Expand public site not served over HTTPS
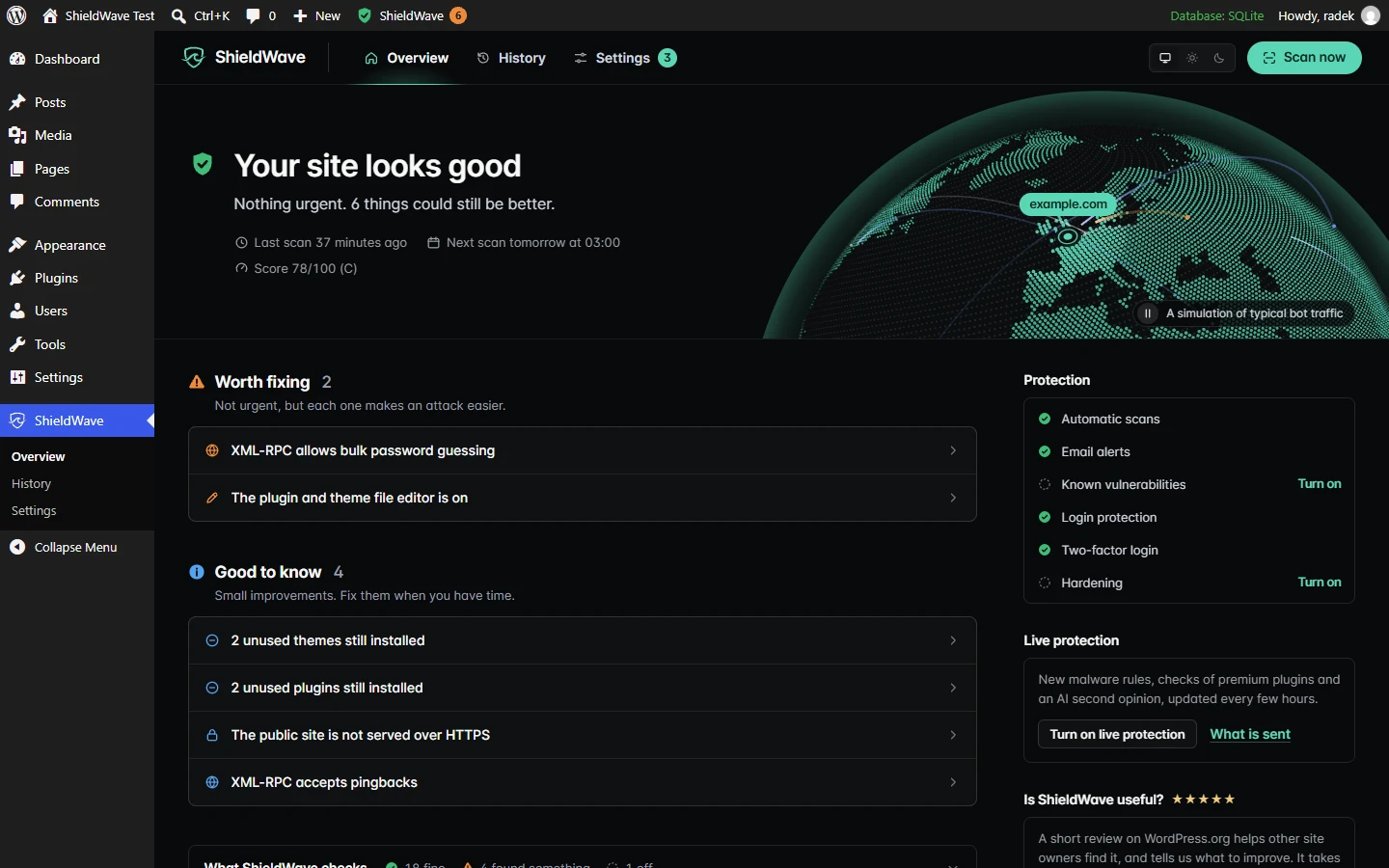The width and height of the screenshot is (1389, 868). (x=583, y=735)
